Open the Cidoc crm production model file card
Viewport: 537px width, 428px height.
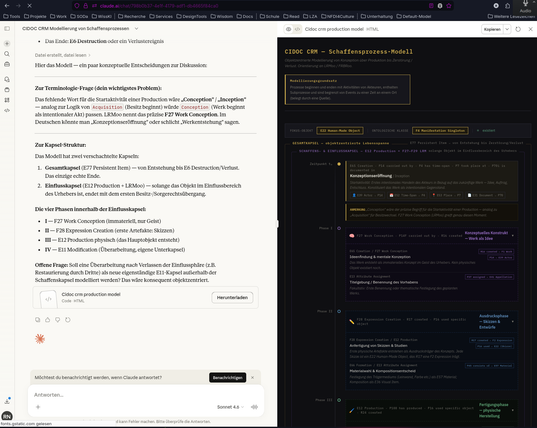(x=146, y=298)
